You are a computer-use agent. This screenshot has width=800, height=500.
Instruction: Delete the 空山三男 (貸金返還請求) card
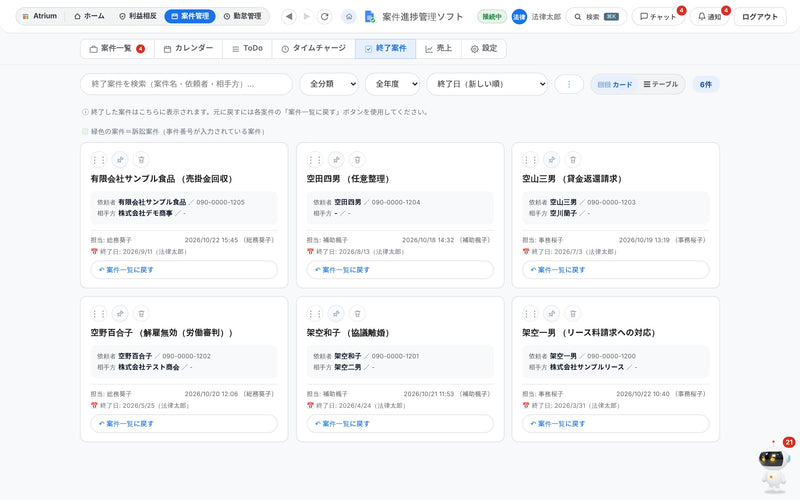pyautogui.click(x=573, y=160)
